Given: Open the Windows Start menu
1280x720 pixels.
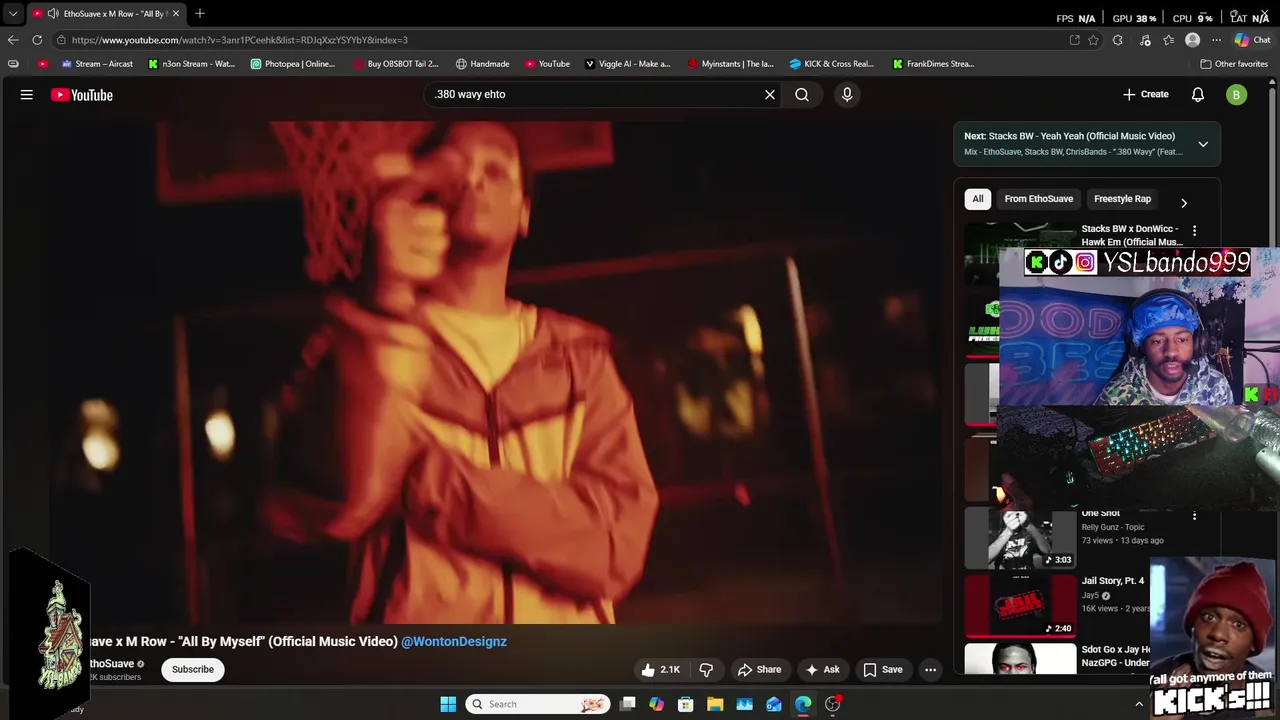Looking at the screenshot, I should [x=448, y=704].
